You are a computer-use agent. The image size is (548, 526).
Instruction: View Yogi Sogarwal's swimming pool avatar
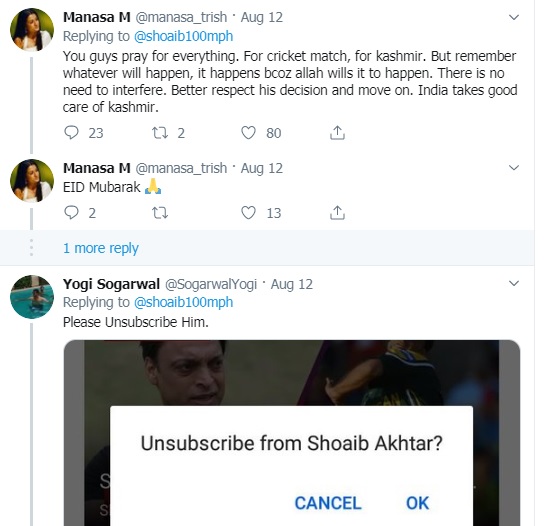point(32,297)
